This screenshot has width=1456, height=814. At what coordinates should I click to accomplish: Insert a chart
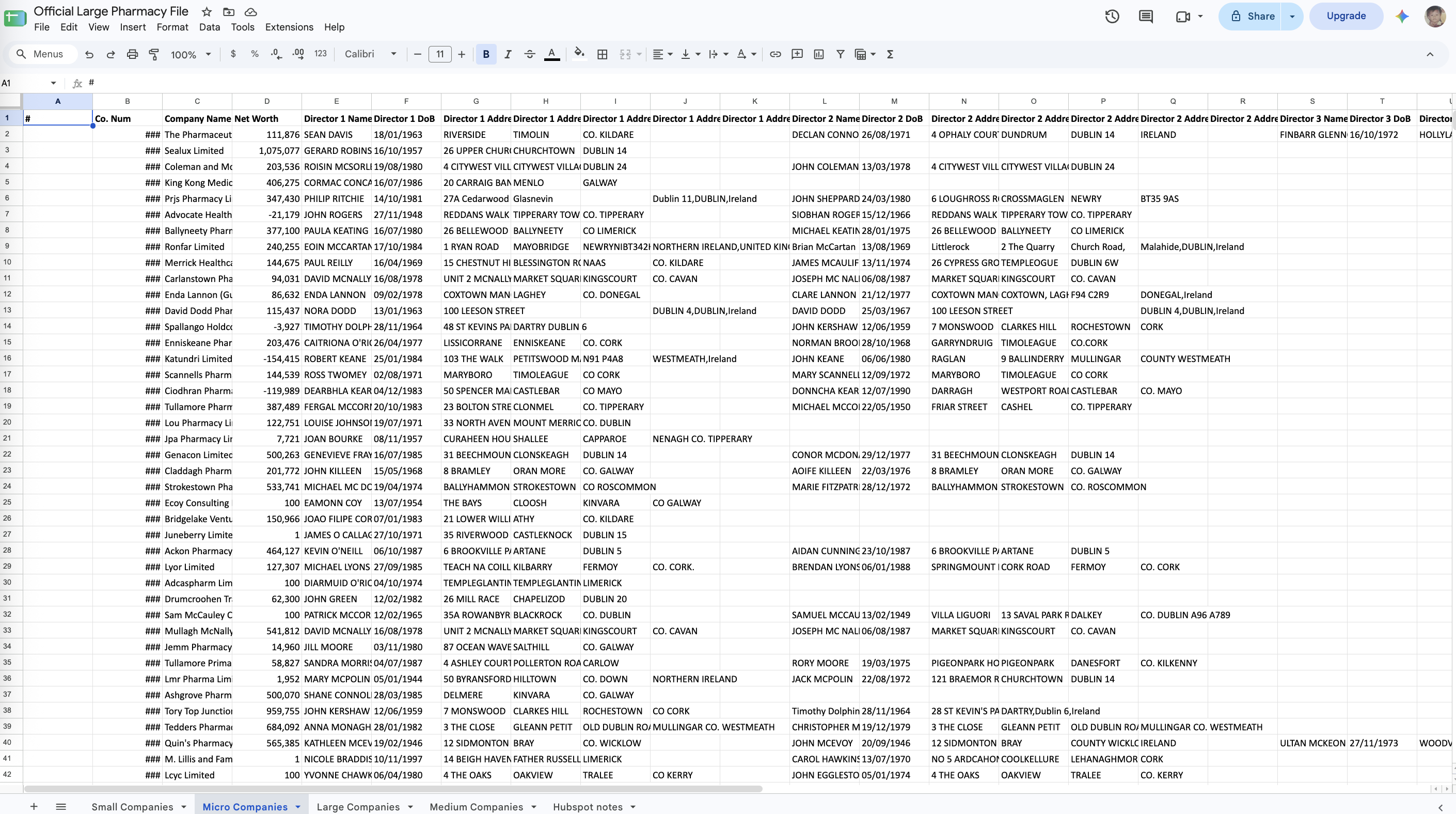point(818,54)
